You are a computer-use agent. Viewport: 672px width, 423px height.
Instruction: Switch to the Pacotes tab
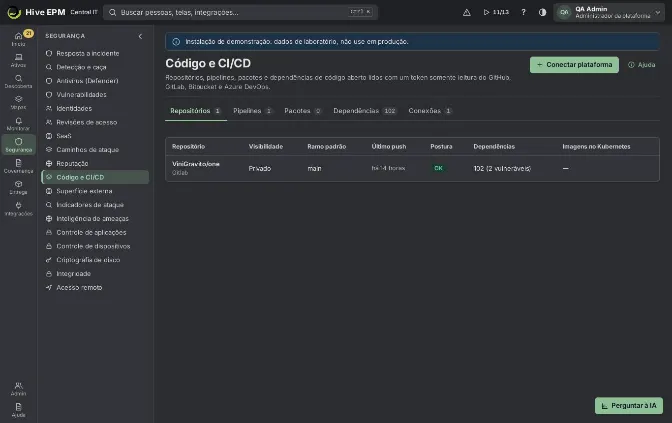[303, 111]
